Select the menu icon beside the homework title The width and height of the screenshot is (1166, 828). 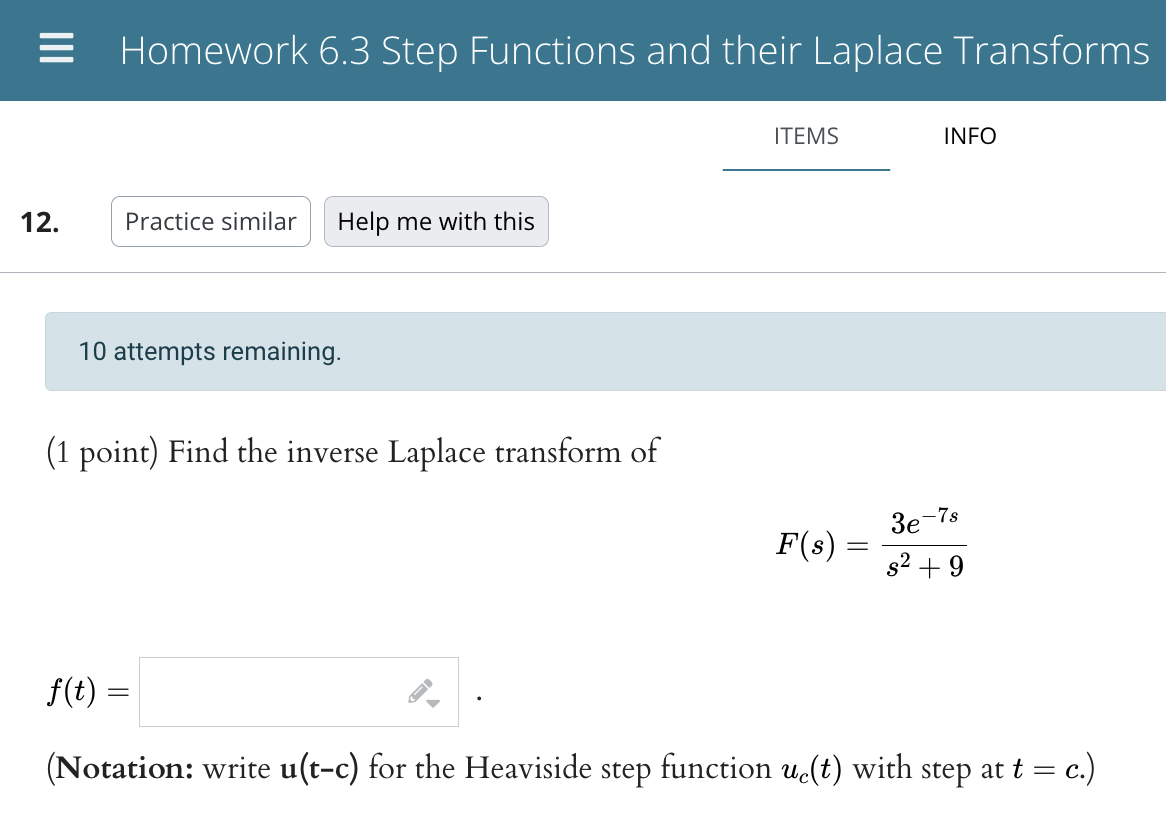(56, 48)
